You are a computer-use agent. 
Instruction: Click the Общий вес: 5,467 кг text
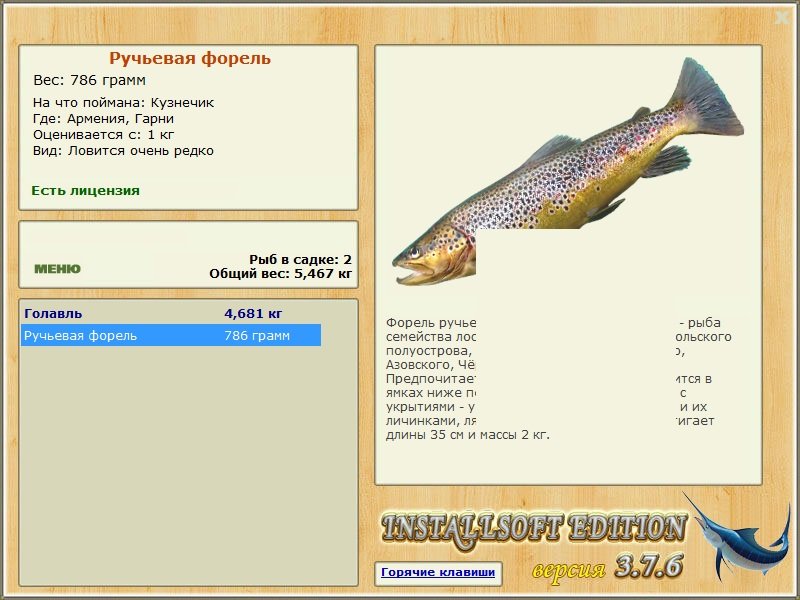(x=281, y=273)
